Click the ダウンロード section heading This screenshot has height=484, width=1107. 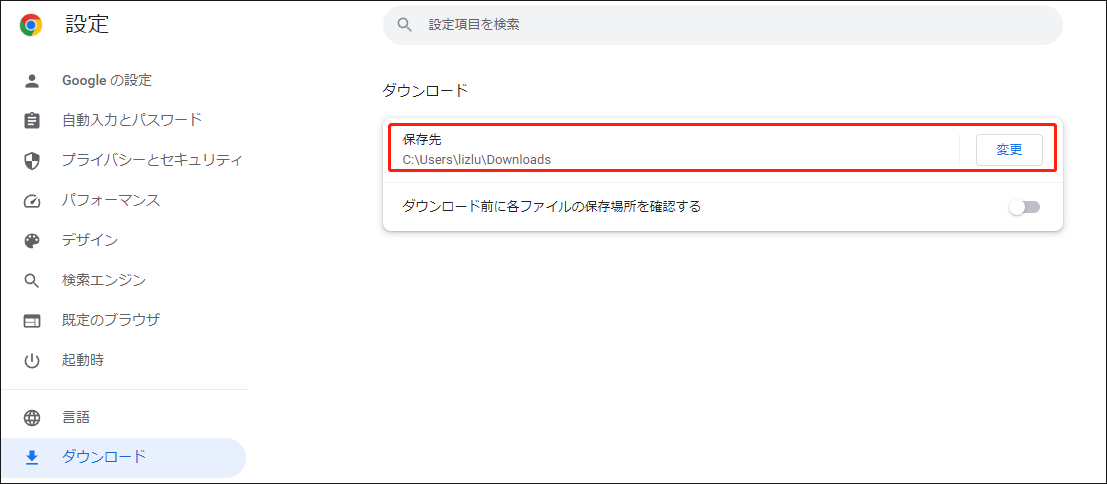(425, 90)
